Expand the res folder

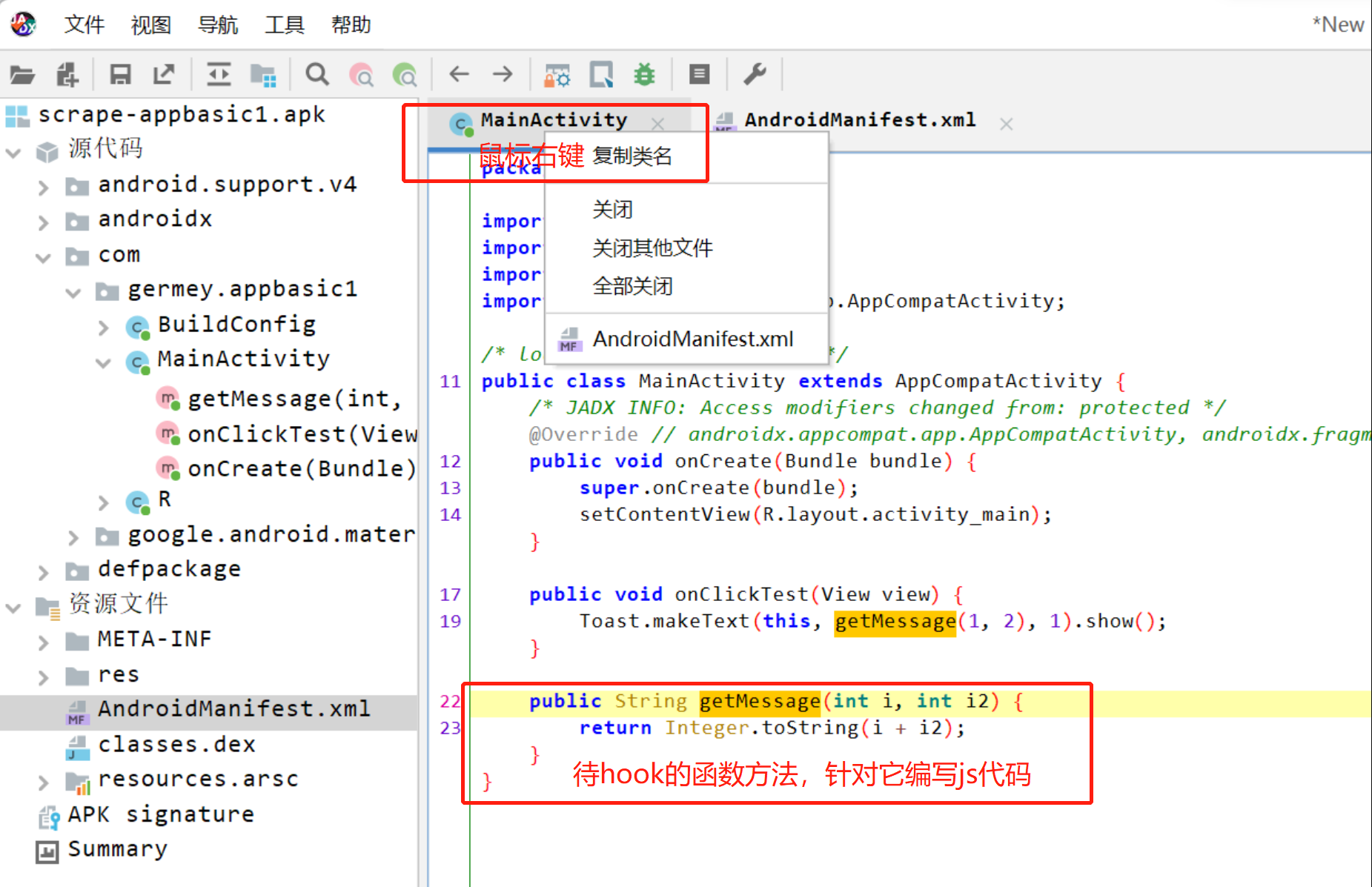43,678
